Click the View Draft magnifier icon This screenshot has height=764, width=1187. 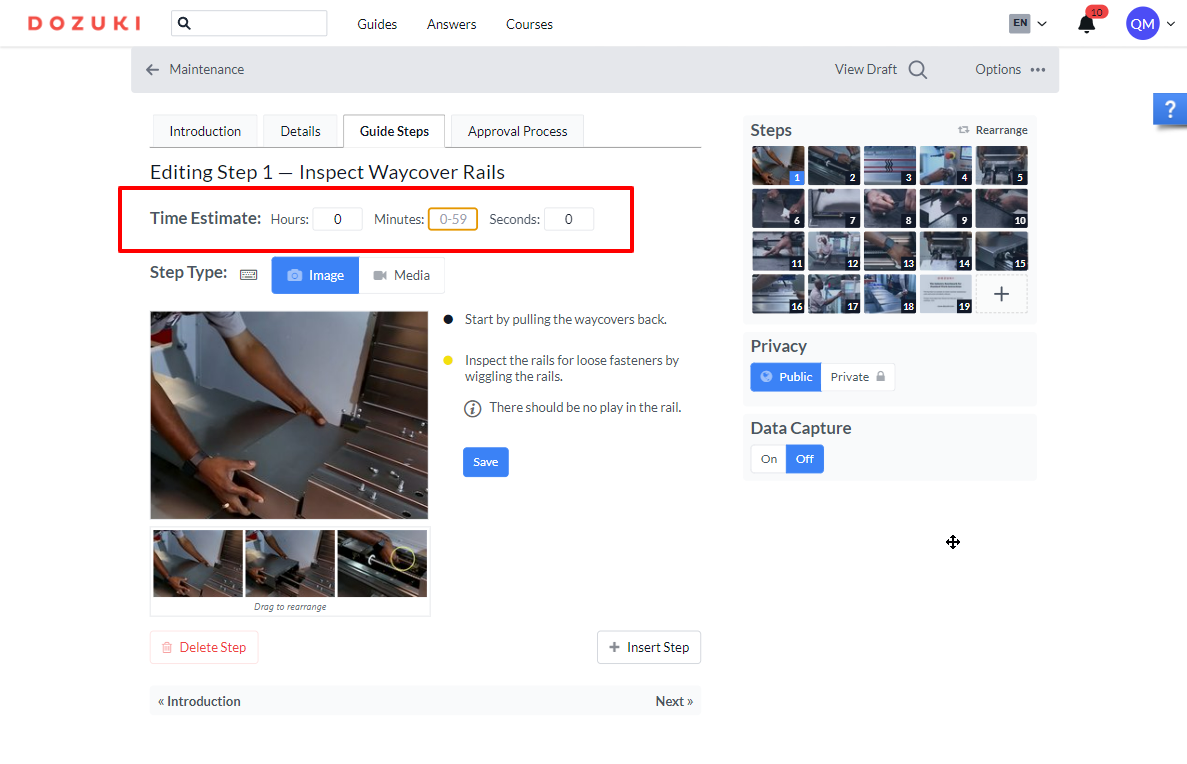[917, 70]
